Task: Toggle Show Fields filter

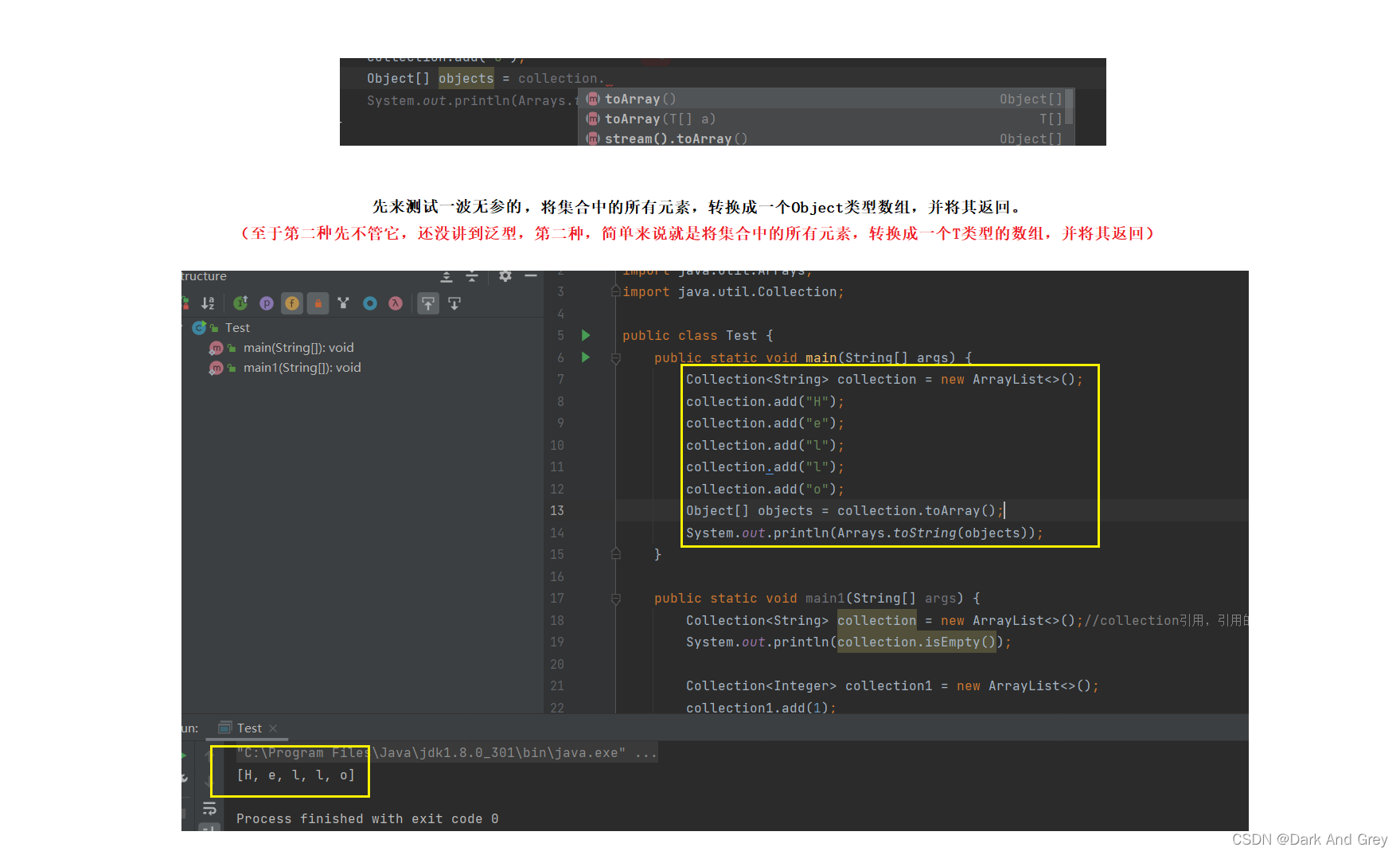Action: point(292,303)
